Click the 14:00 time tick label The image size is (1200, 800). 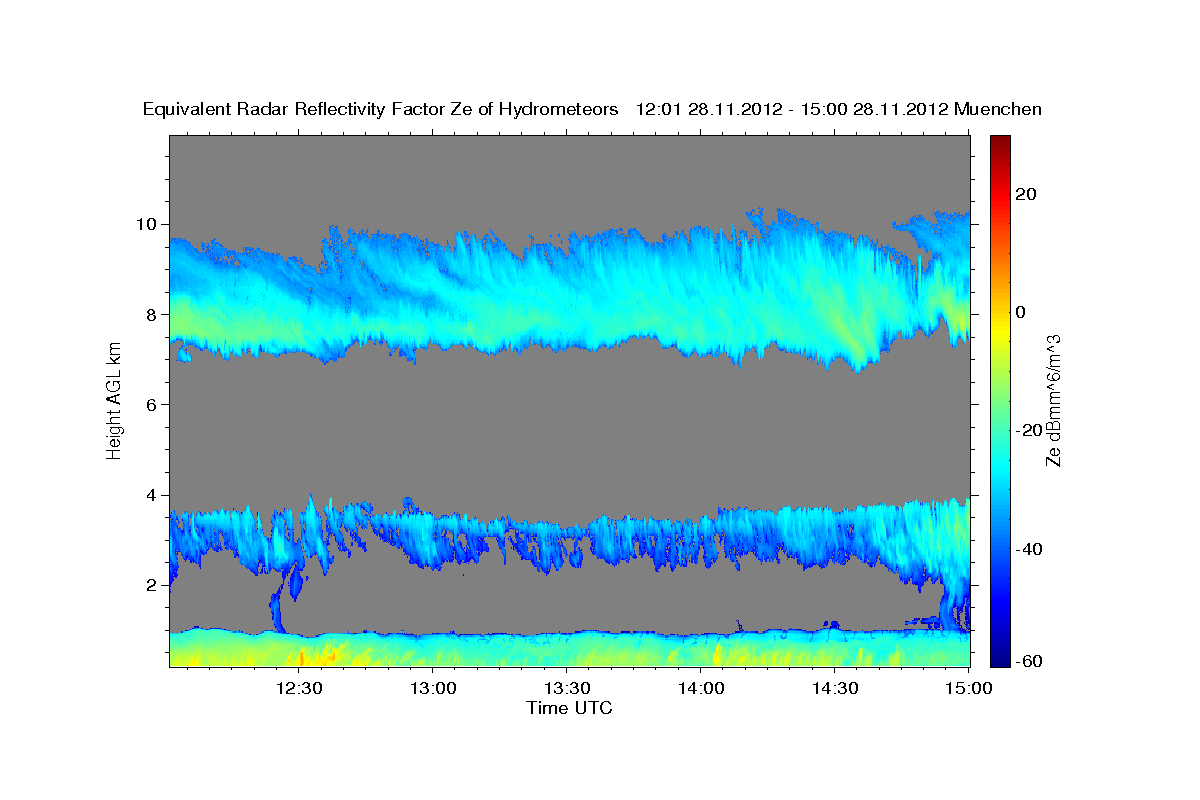tap(701, 688)
